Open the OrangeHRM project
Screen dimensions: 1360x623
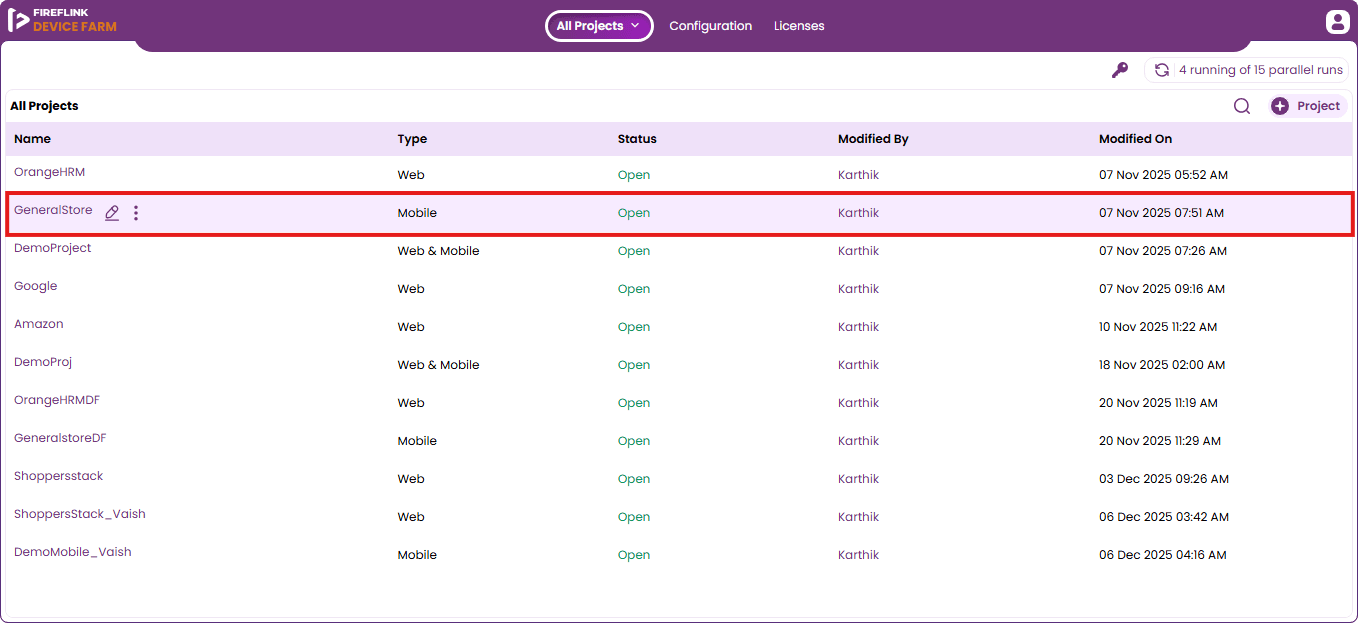pyautogui.click(x=49, y=172)
